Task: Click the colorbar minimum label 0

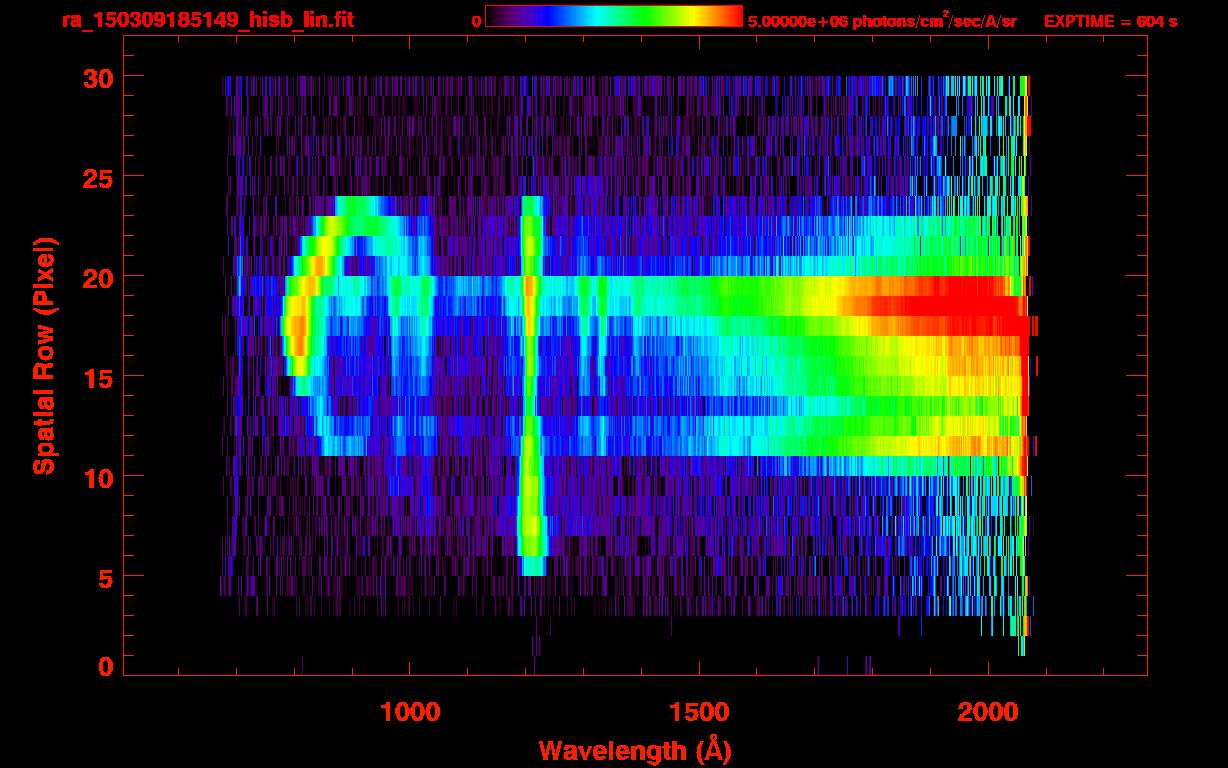Action: 476,21
